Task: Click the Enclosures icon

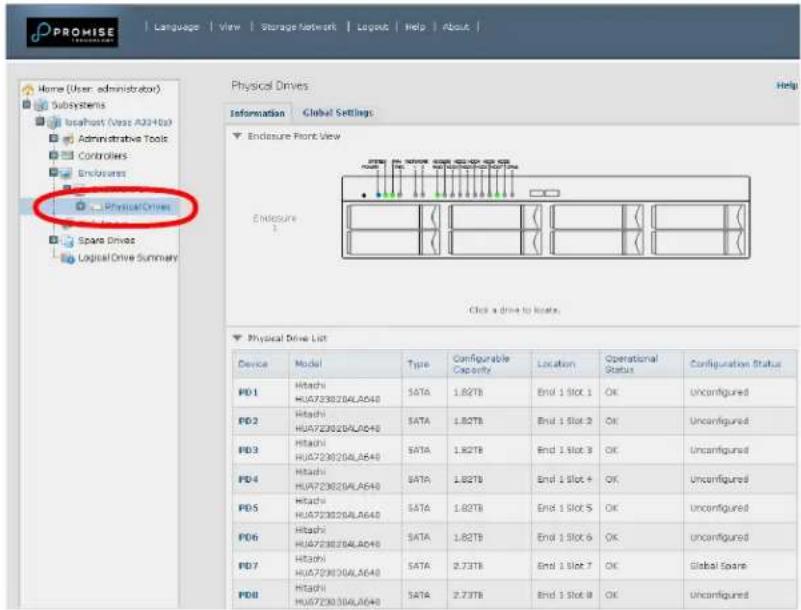Action: pos(66,174)
